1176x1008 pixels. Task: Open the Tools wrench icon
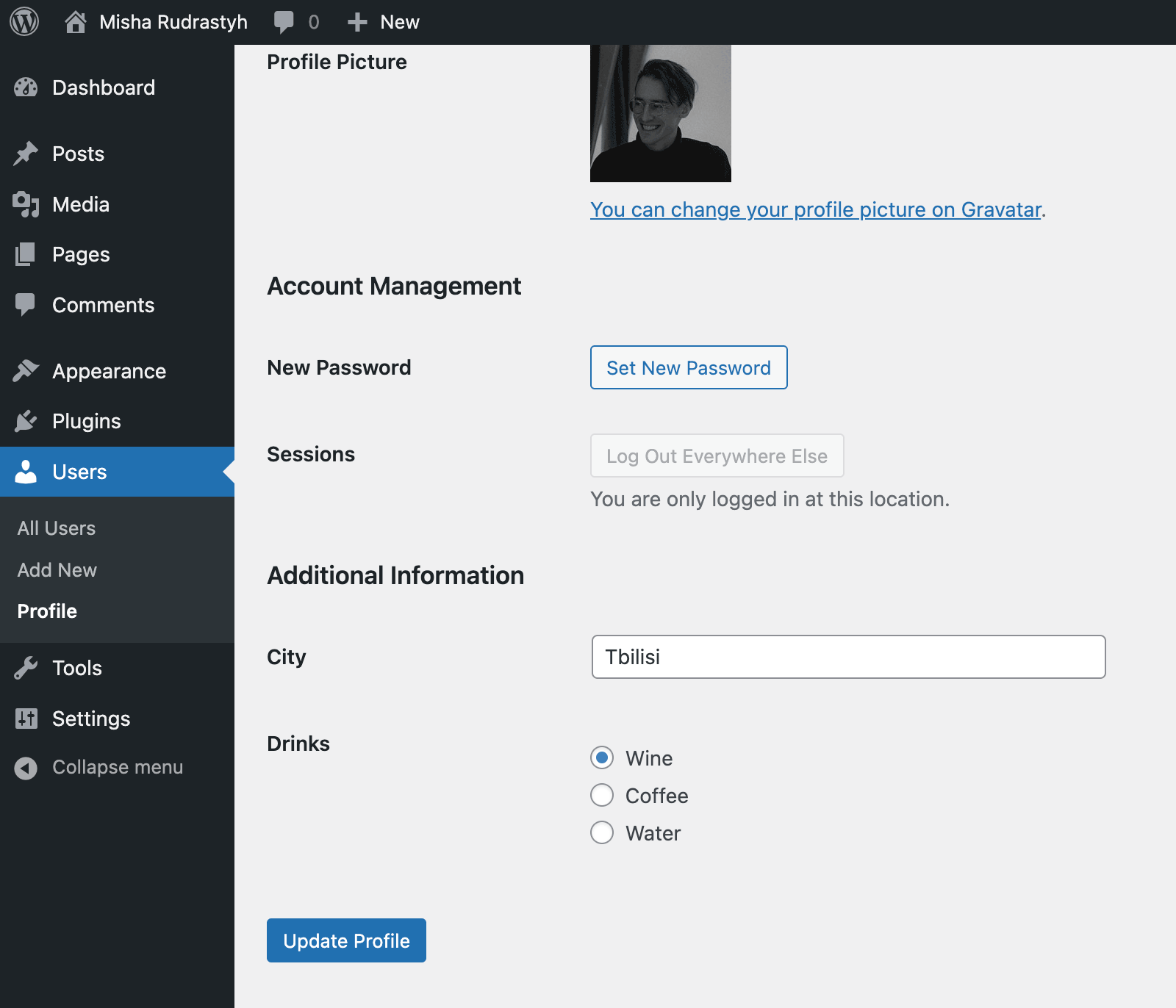[25, 668]
